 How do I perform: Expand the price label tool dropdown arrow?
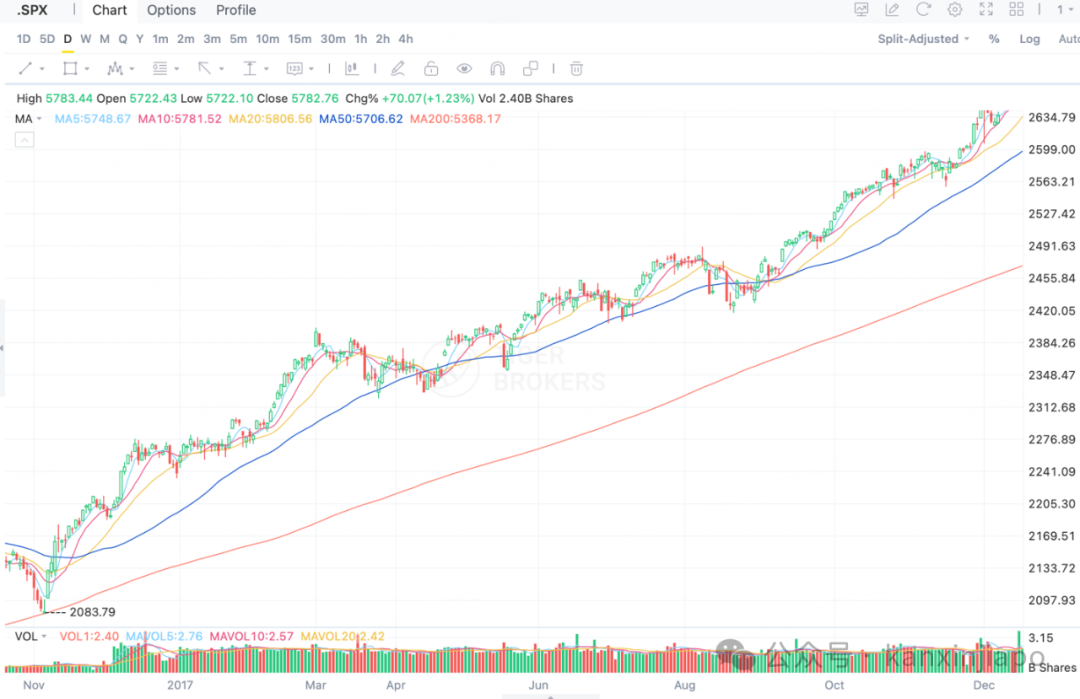coord(311,69)
